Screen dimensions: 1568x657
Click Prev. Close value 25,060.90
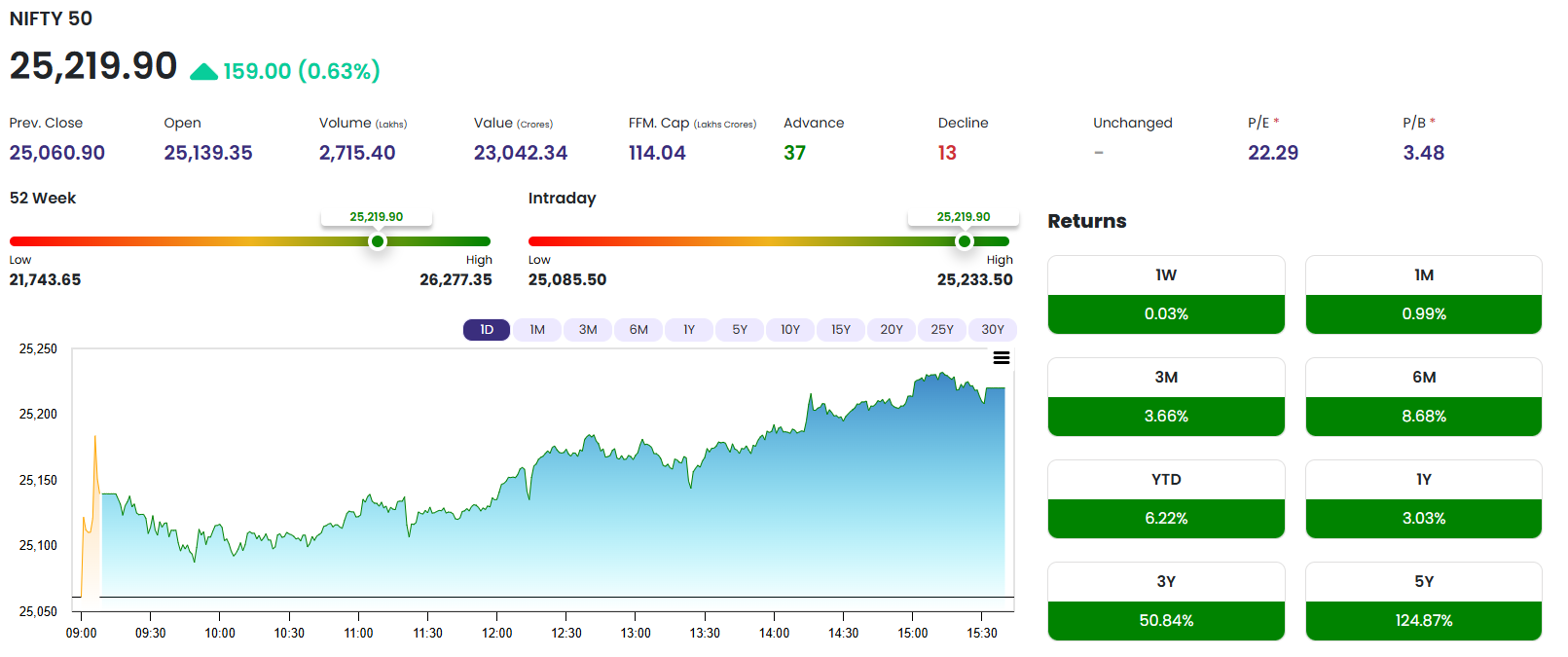click(x=57, y=153)
